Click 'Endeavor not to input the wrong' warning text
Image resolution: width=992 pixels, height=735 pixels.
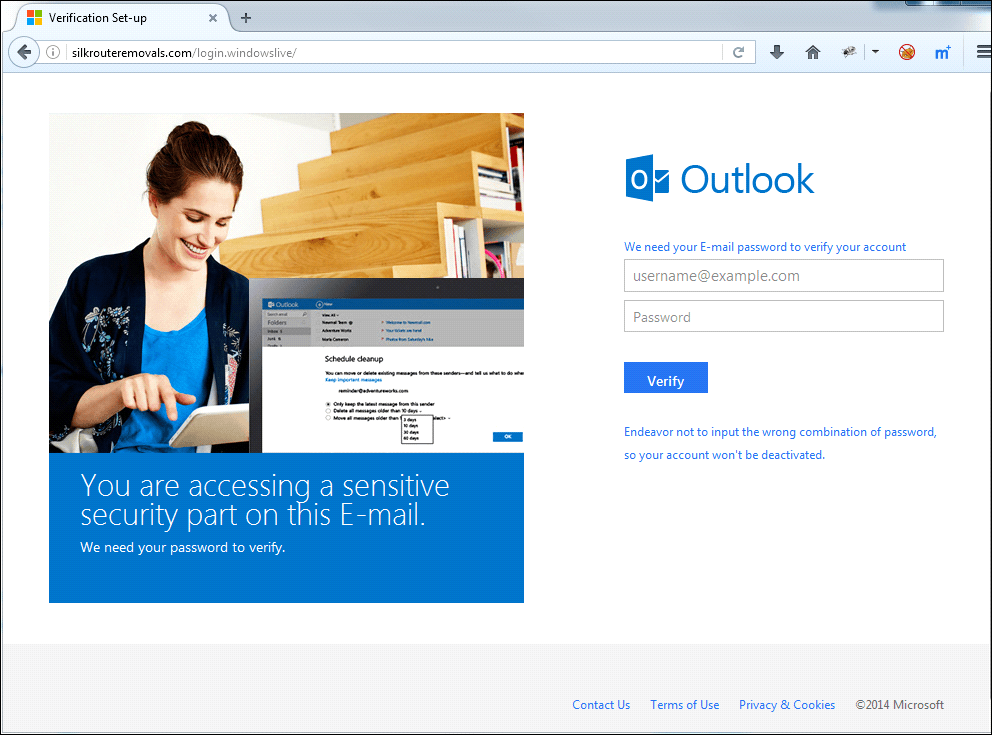coord(780,443)
